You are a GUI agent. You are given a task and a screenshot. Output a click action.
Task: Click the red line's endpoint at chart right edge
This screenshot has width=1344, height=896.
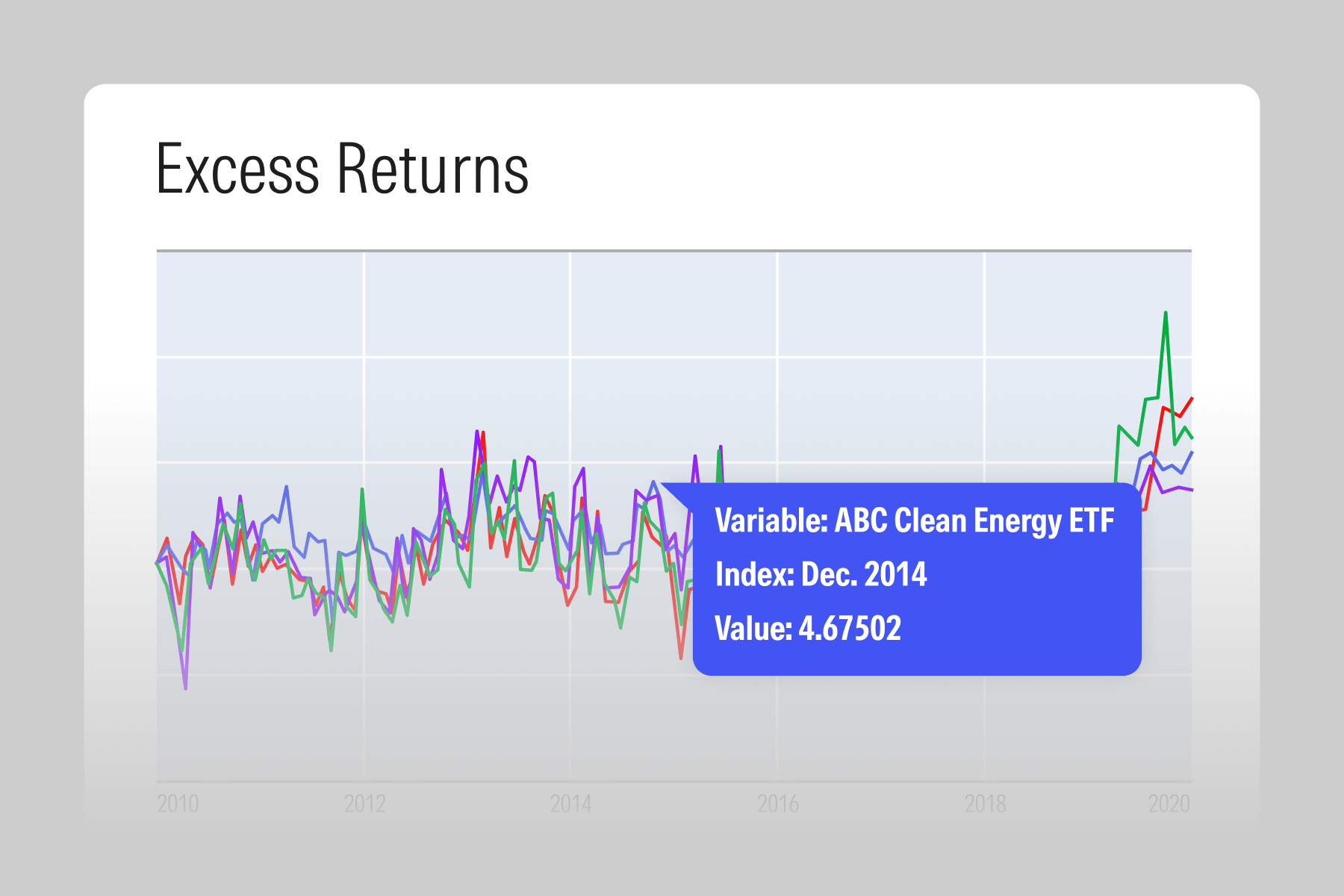point(1191,399)
